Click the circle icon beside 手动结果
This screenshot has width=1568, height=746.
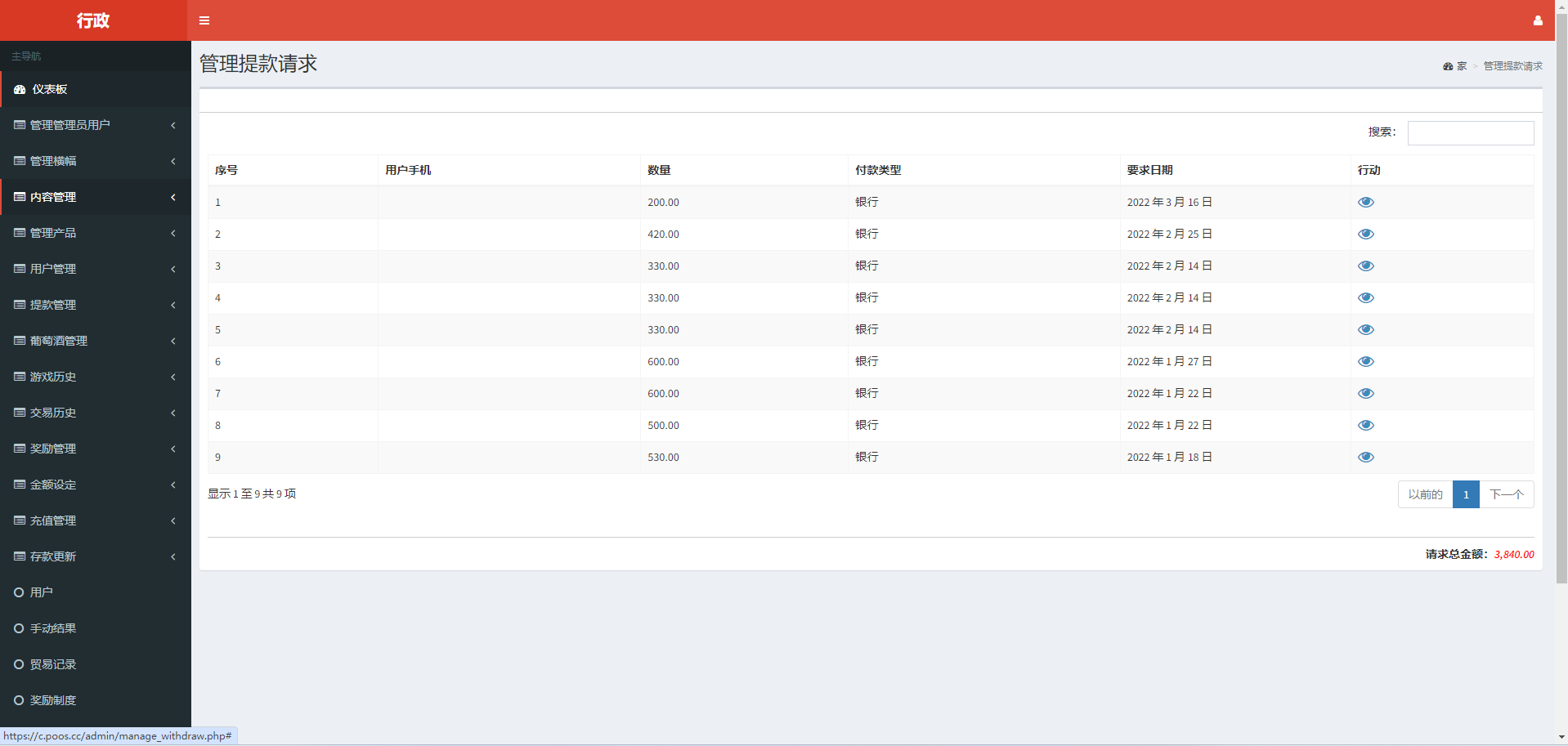(19, 628)
